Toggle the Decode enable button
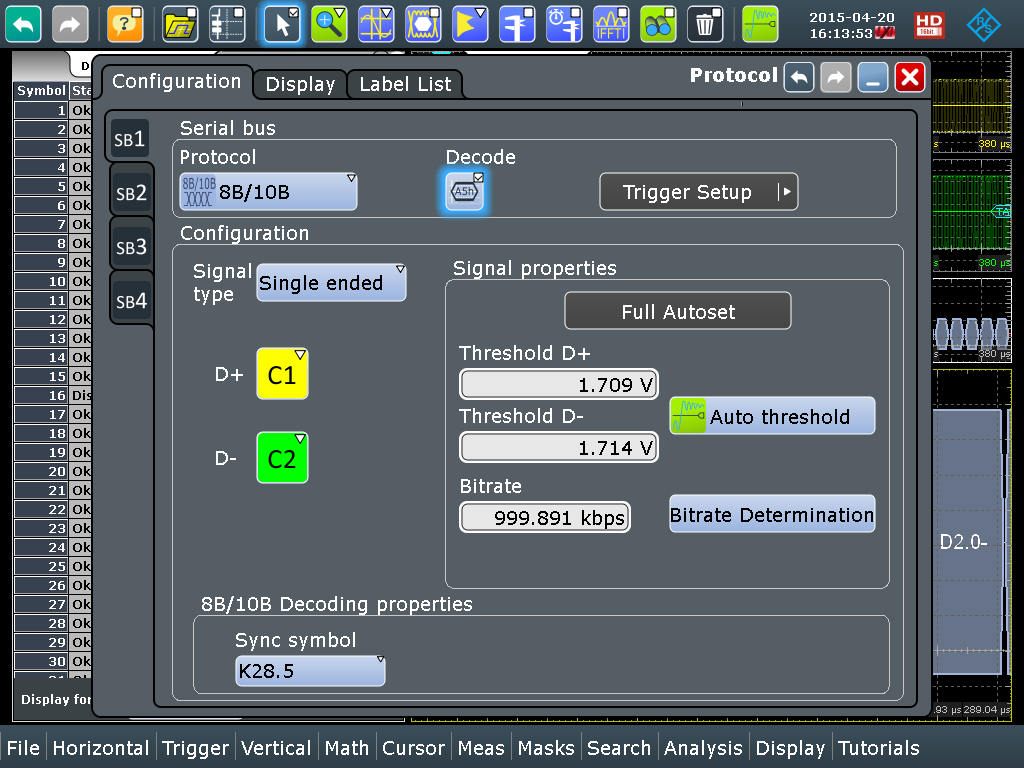 (x=464, y=191)
